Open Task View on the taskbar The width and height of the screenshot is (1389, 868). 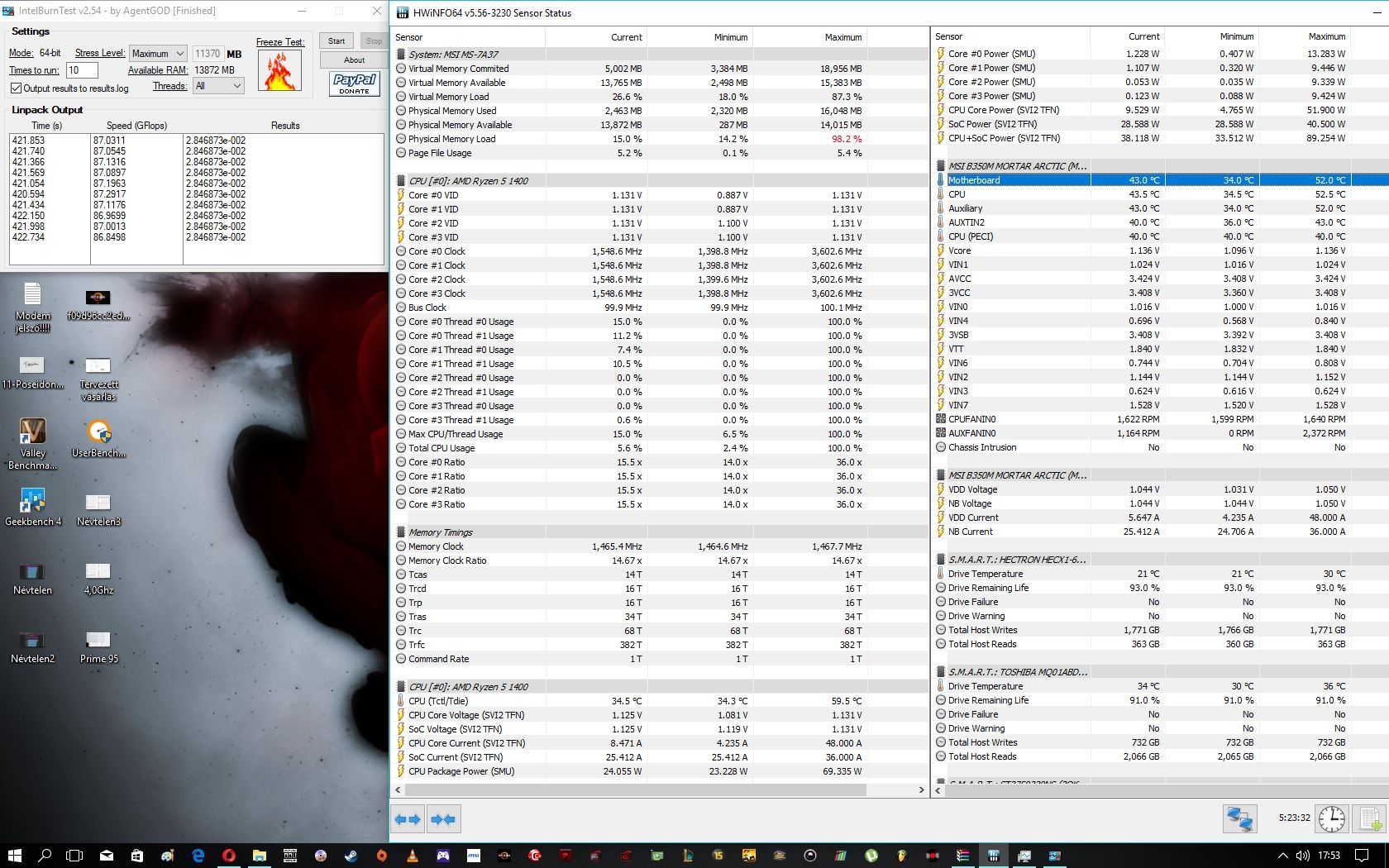pos(75,856)
